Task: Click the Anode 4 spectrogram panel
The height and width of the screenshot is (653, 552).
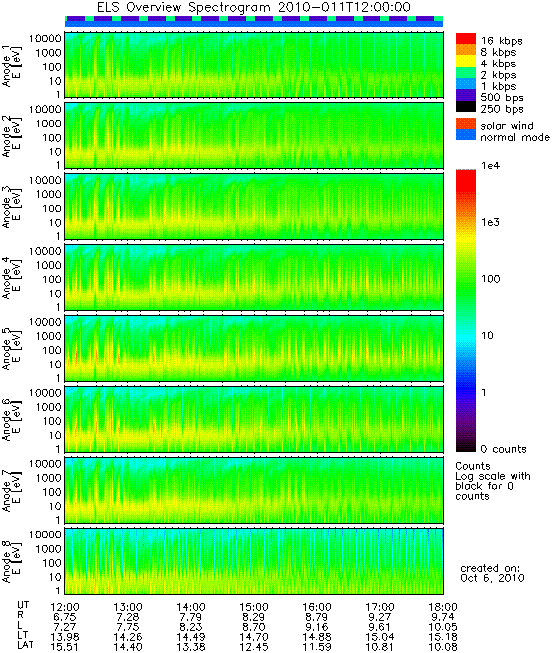Action: (x=254, y=277)
